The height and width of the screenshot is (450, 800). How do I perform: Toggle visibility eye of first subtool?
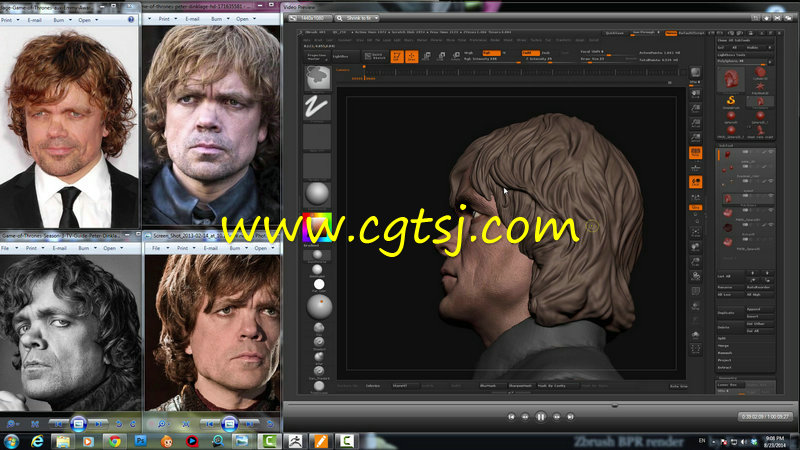point(770,152)
